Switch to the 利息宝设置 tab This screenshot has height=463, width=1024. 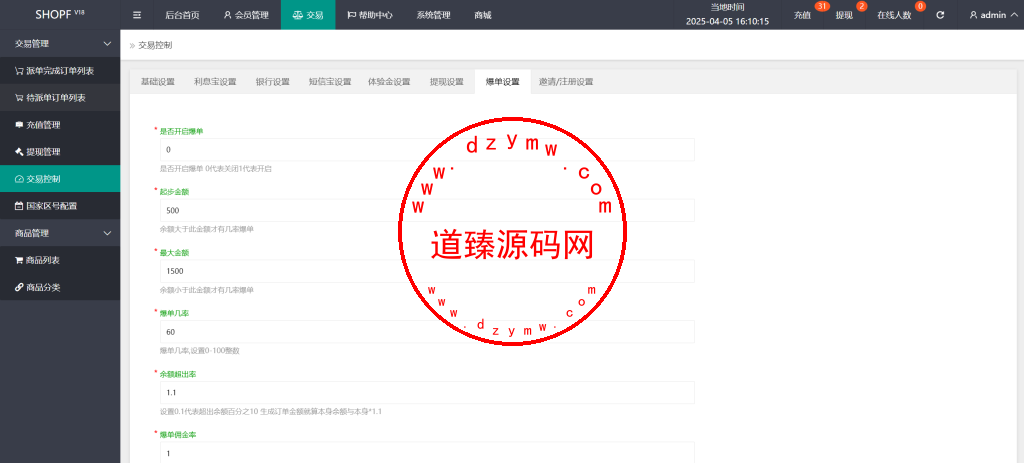(x=215, y=82)
